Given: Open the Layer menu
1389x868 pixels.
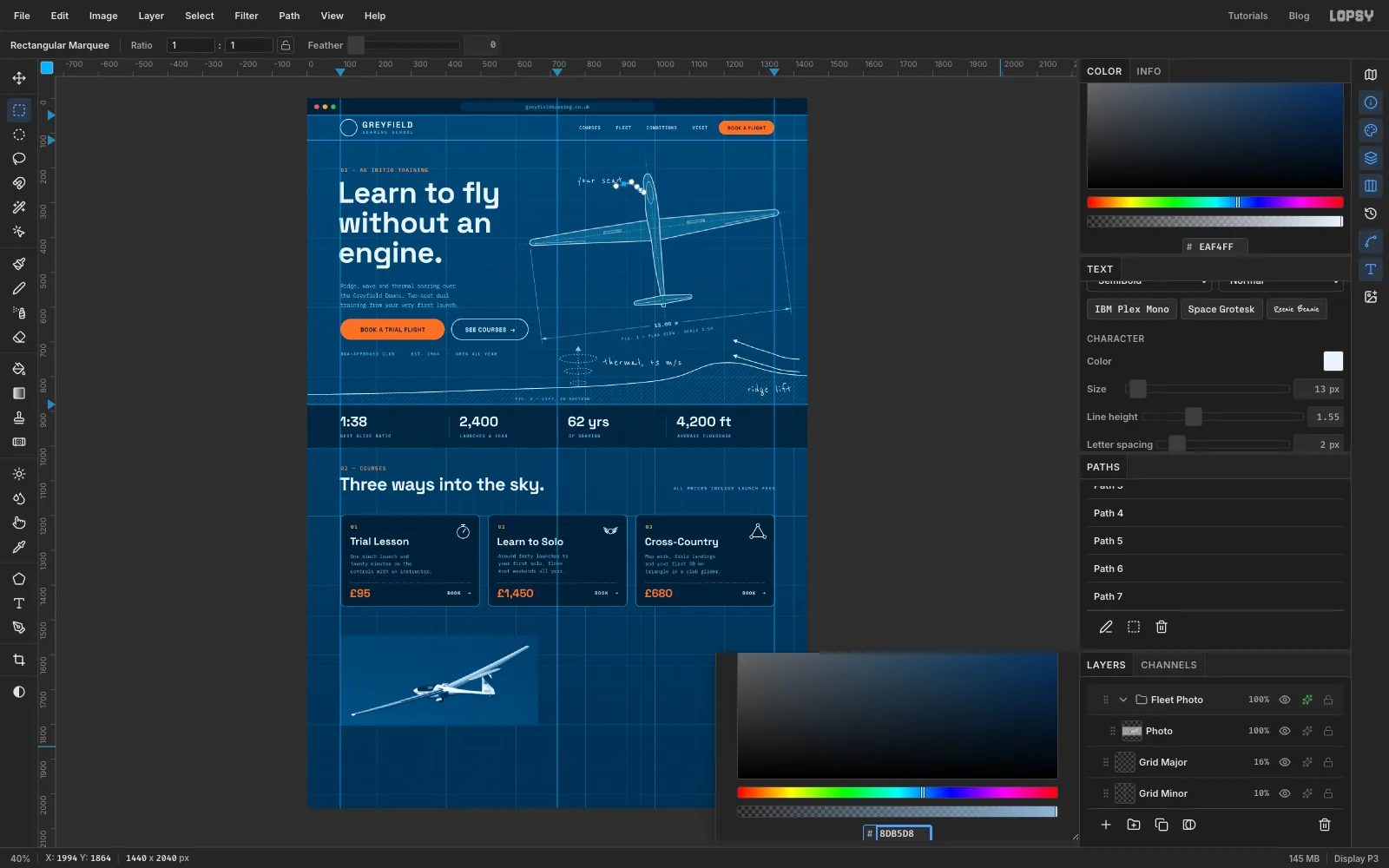Looking at the screenshot, I should coord(151,16).
